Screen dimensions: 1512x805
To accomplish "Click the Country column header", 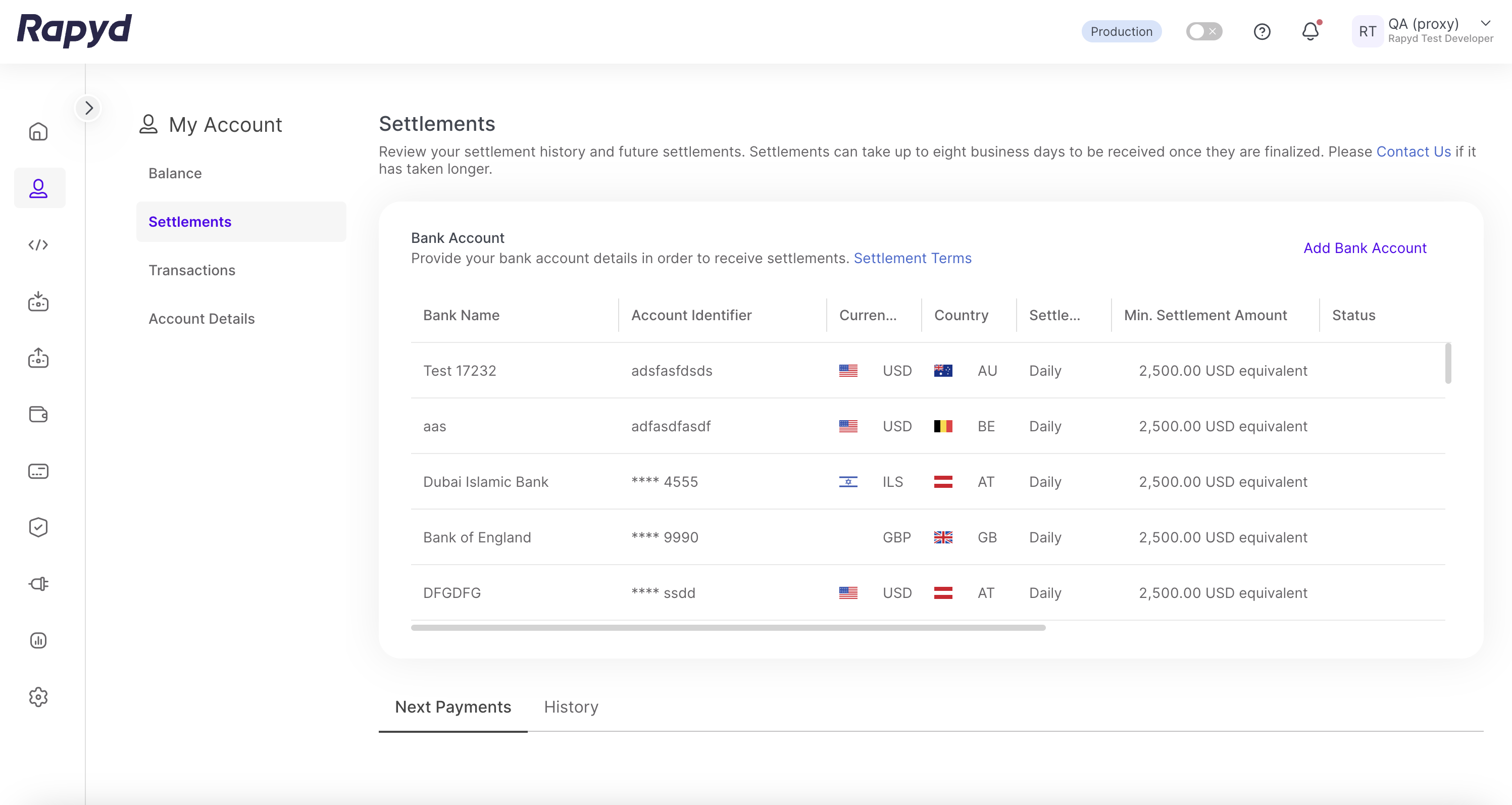I will [961, 315].
